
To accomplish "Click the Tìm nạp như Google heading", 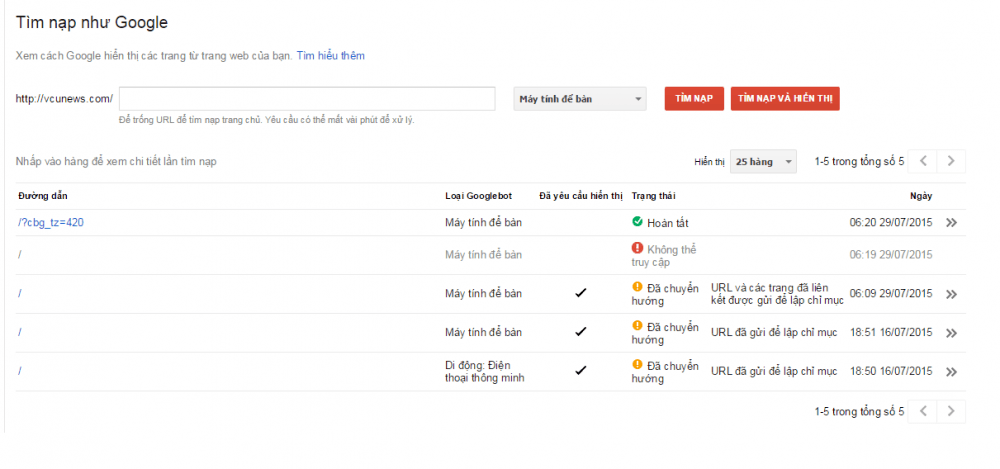I will pos(92,23).
